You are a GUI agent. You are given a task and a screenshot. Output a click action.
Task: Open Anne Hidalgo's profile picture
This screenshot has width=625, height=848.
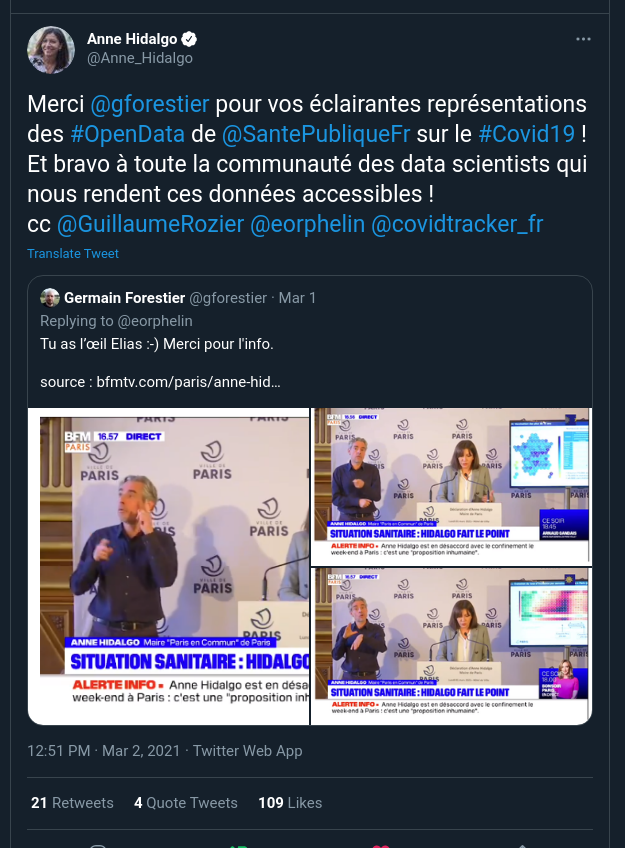point(50,49)
